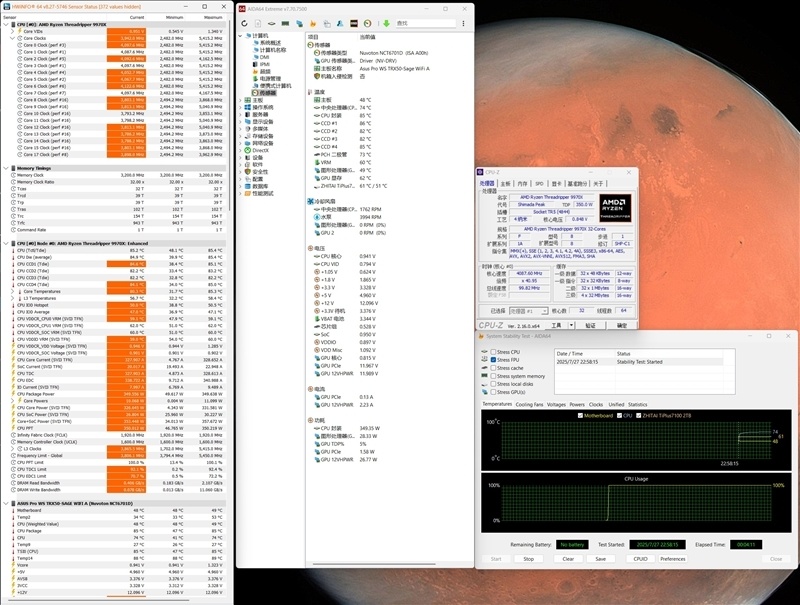Switch to the Cooling Fans tab
800x605 pixels.
pyautogui.click(x=531, y=404)
